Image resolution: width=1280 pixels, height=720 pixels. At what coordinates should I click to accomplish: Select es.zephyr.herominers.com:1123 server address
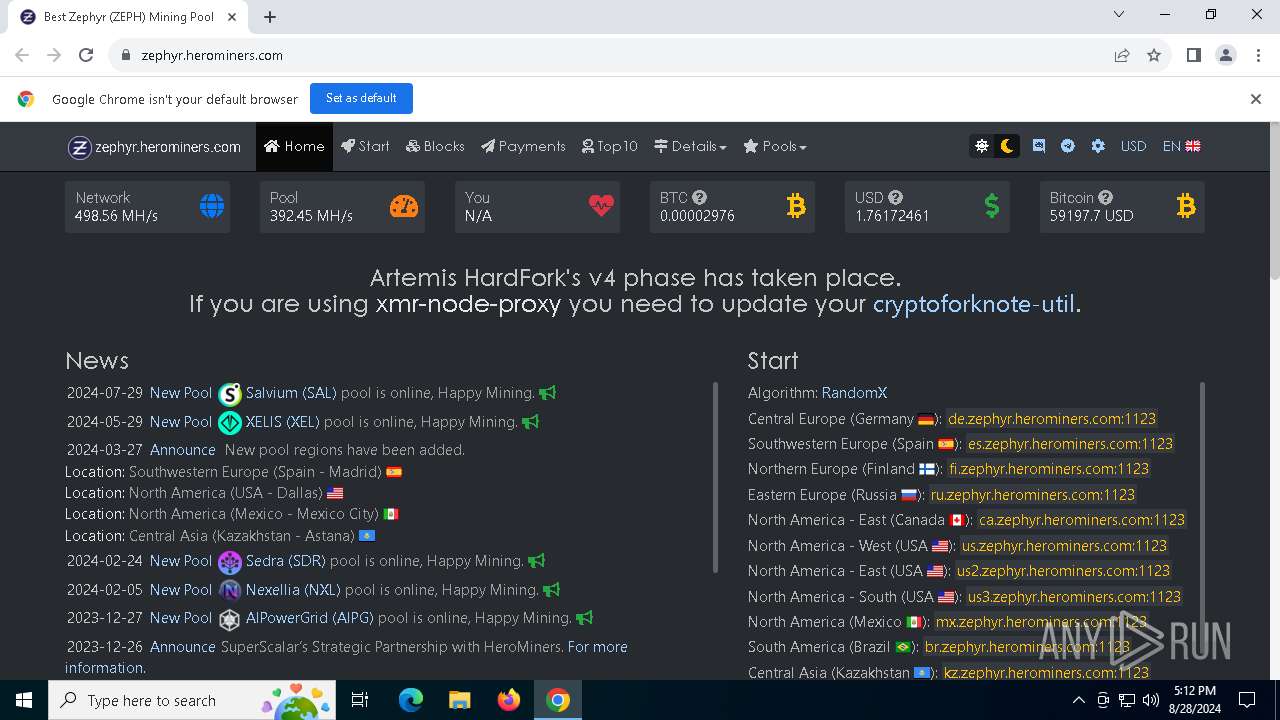coord(1070,444)
